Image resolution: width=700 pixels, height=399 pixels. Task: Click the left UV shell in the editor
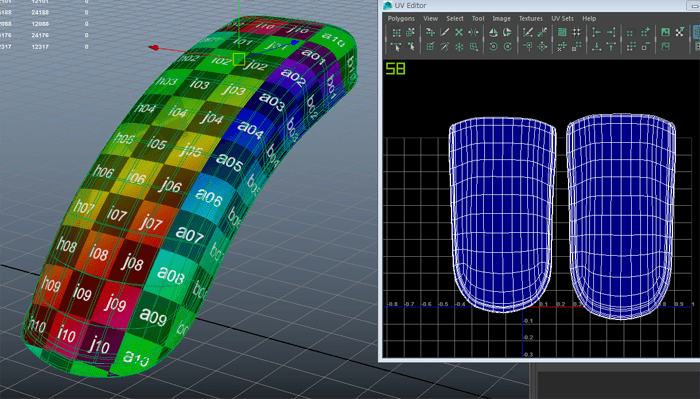pos(502,214)
